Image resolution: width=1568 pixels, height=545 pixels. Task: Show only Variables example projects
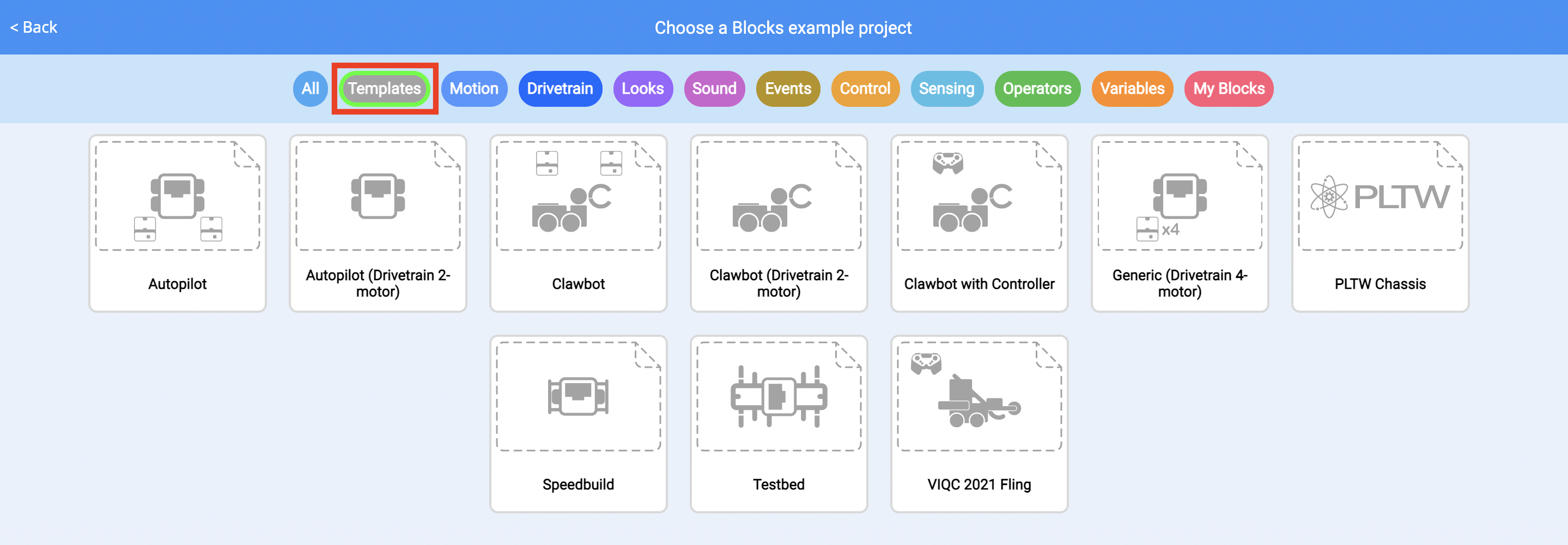tap(1132, 88)
